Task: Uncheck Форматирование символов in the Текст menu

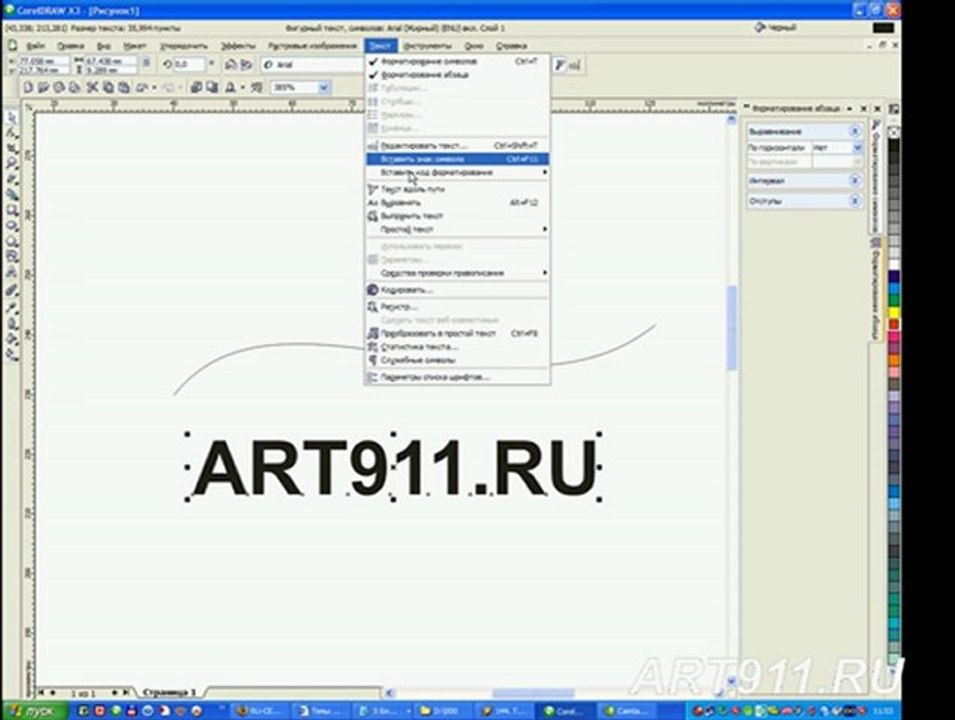Action: 457,61
